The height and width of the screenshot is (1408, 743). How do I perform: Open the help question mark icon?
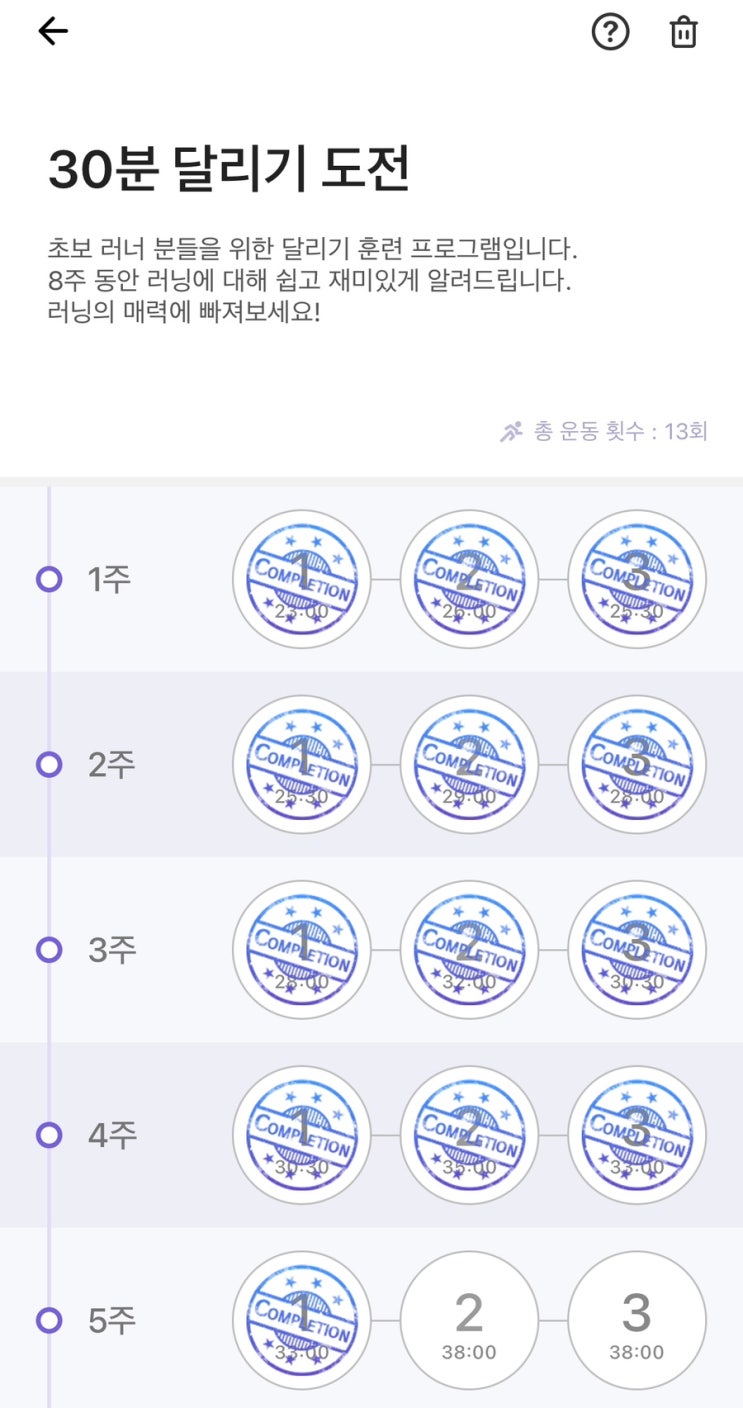pyautogui.click(x=610, y=33)
